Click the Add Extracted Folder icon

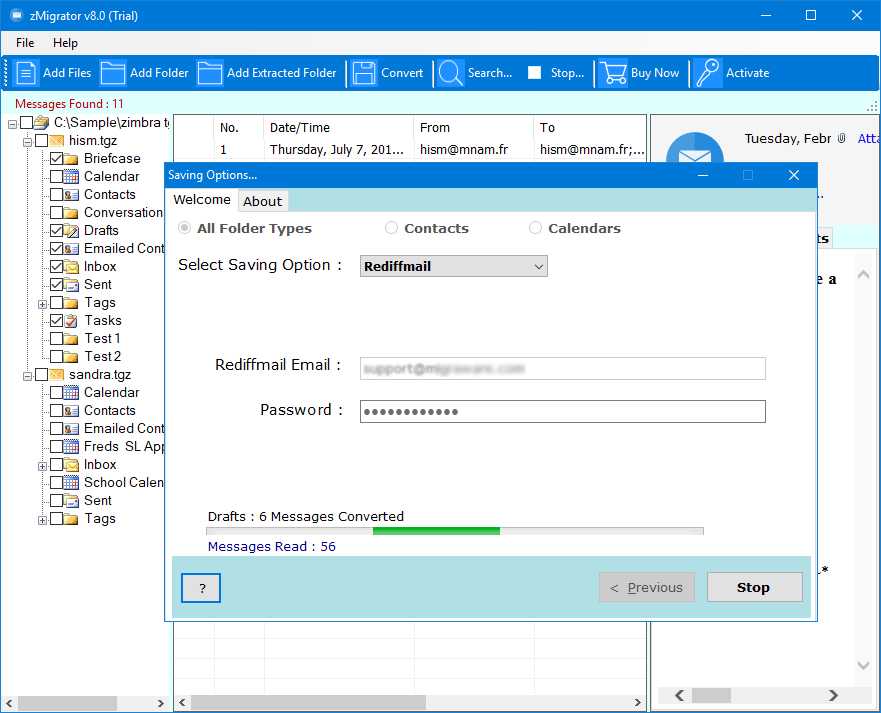click(210, 73)
